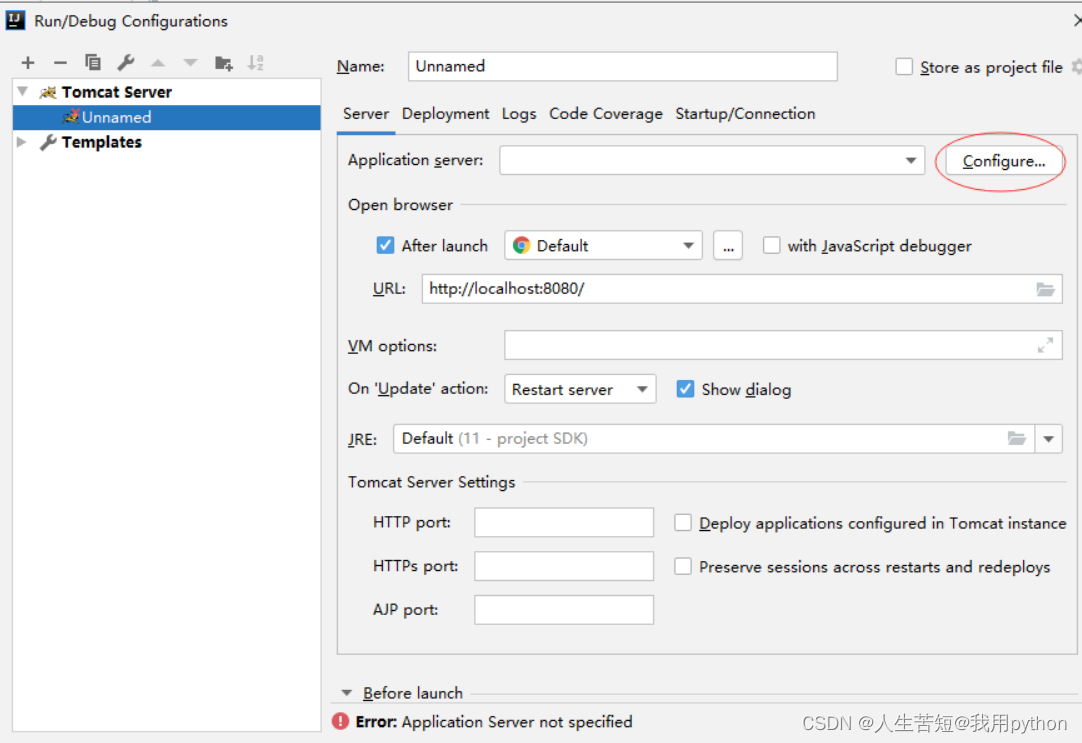Create a new folder for configurations
This screenshot has height=743, width=1082.
click(x=224, y=63)
